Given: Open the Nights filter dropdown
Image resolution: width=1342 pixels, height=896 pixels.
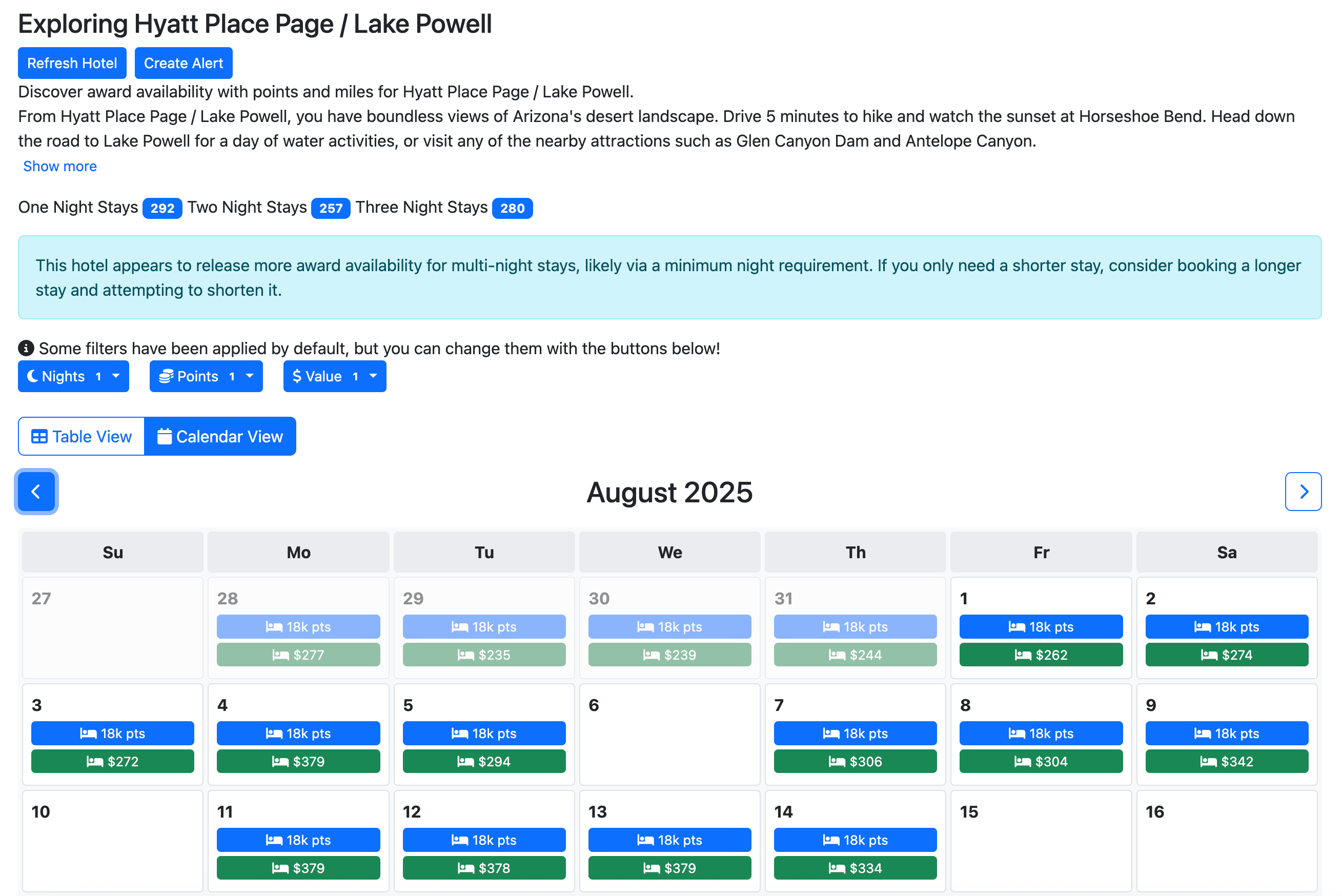Looking at the screenshot, I should (73, 376).
